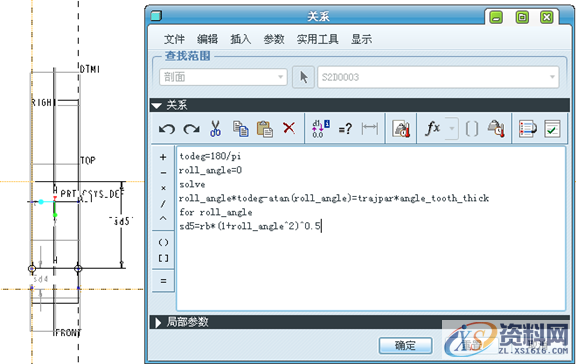Open dropdown beside fx function button
This screenshot has width=576, height=364.
[x=452, y=129]
